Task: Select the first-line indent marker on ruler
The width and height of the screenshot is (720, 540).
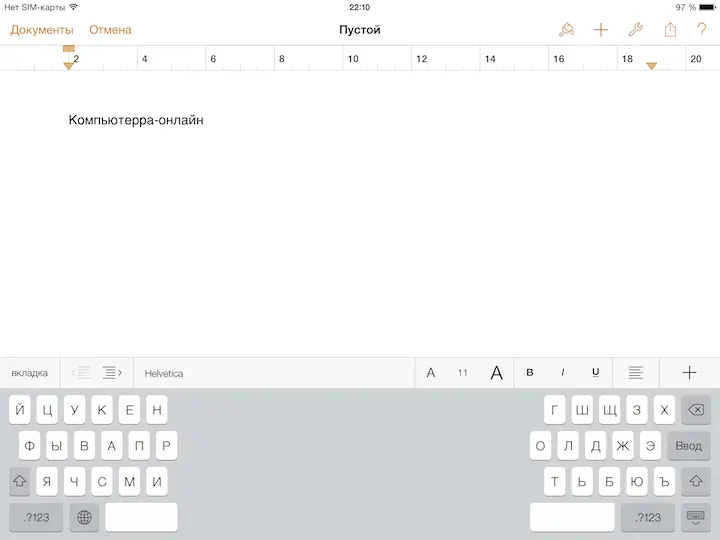Action: pos(68,48)
